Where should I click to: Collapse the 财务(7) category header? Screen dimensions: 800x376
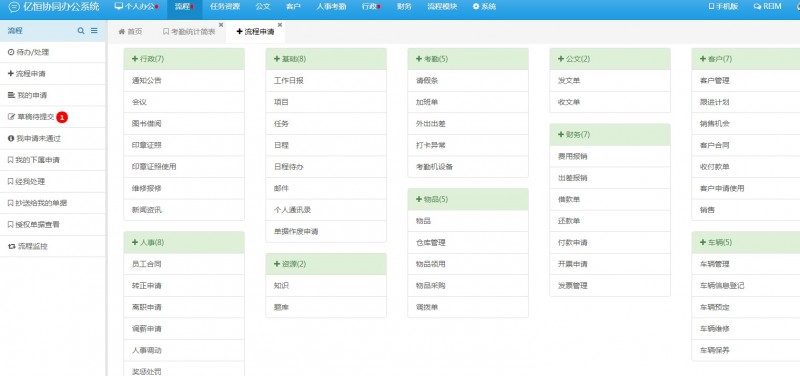[x=610, y=135]
